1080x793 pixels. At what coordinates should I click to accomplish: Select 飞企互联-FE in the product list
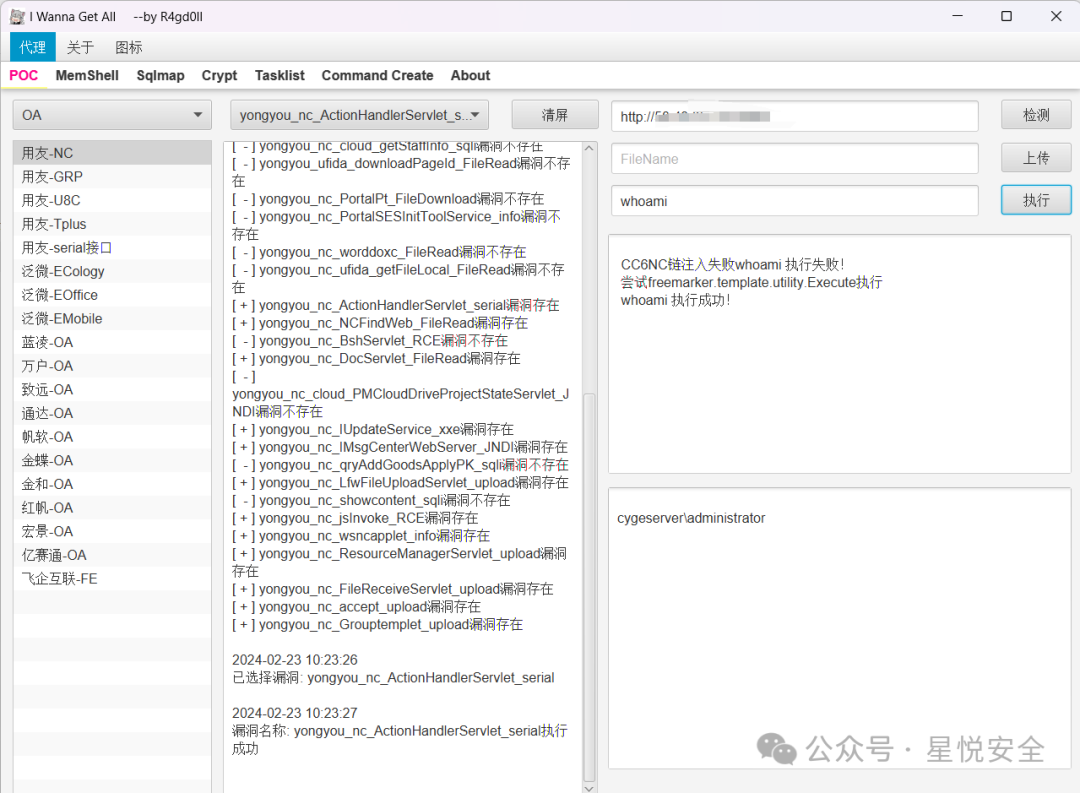point(112,579)
